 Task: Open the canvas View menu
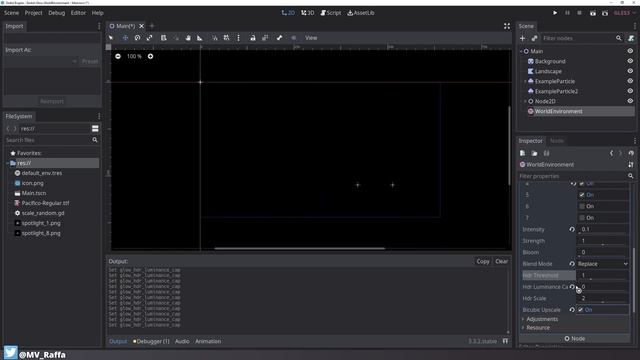tap(311, 38)
